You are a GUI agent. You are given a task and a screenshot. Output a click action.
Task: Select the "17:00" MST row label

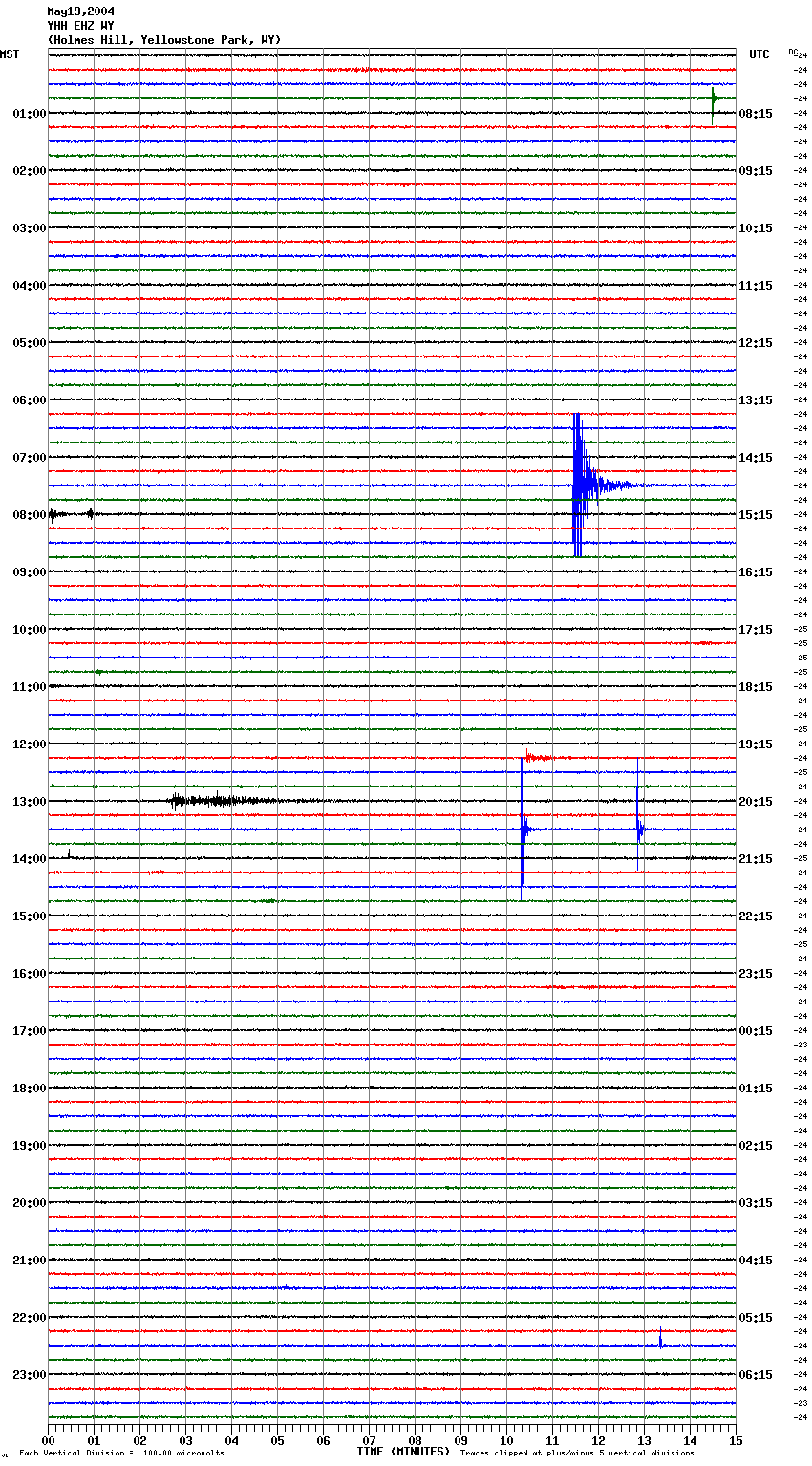tap(30, 1031)
